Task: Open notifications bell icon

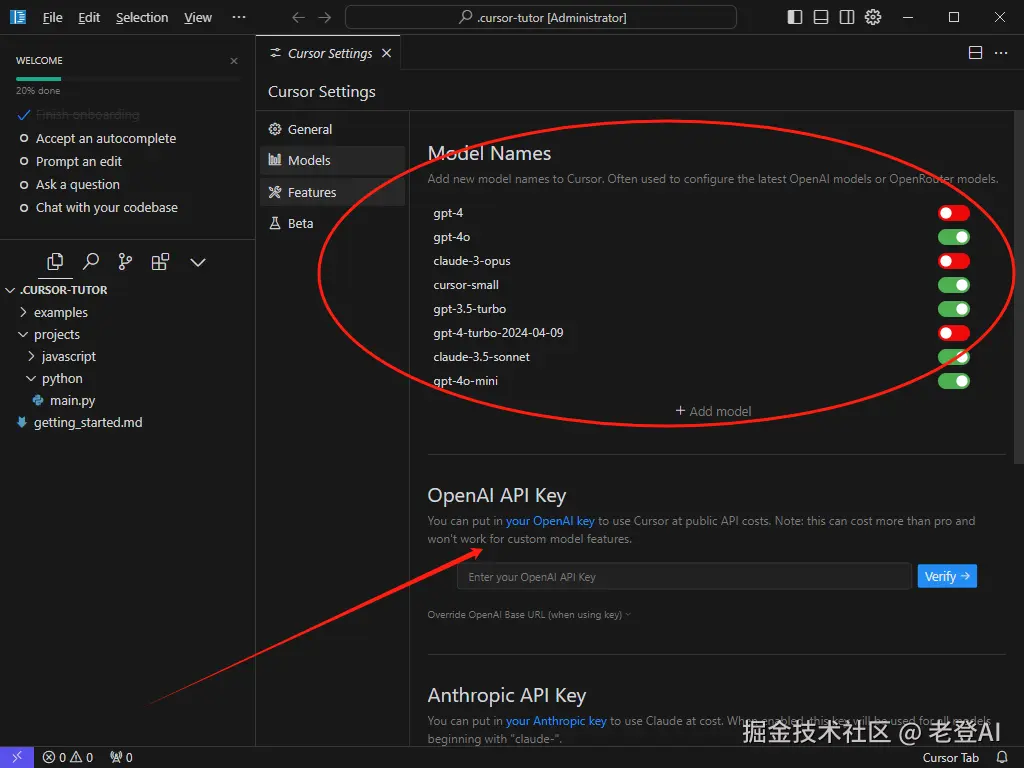Action: (1002, 758)
